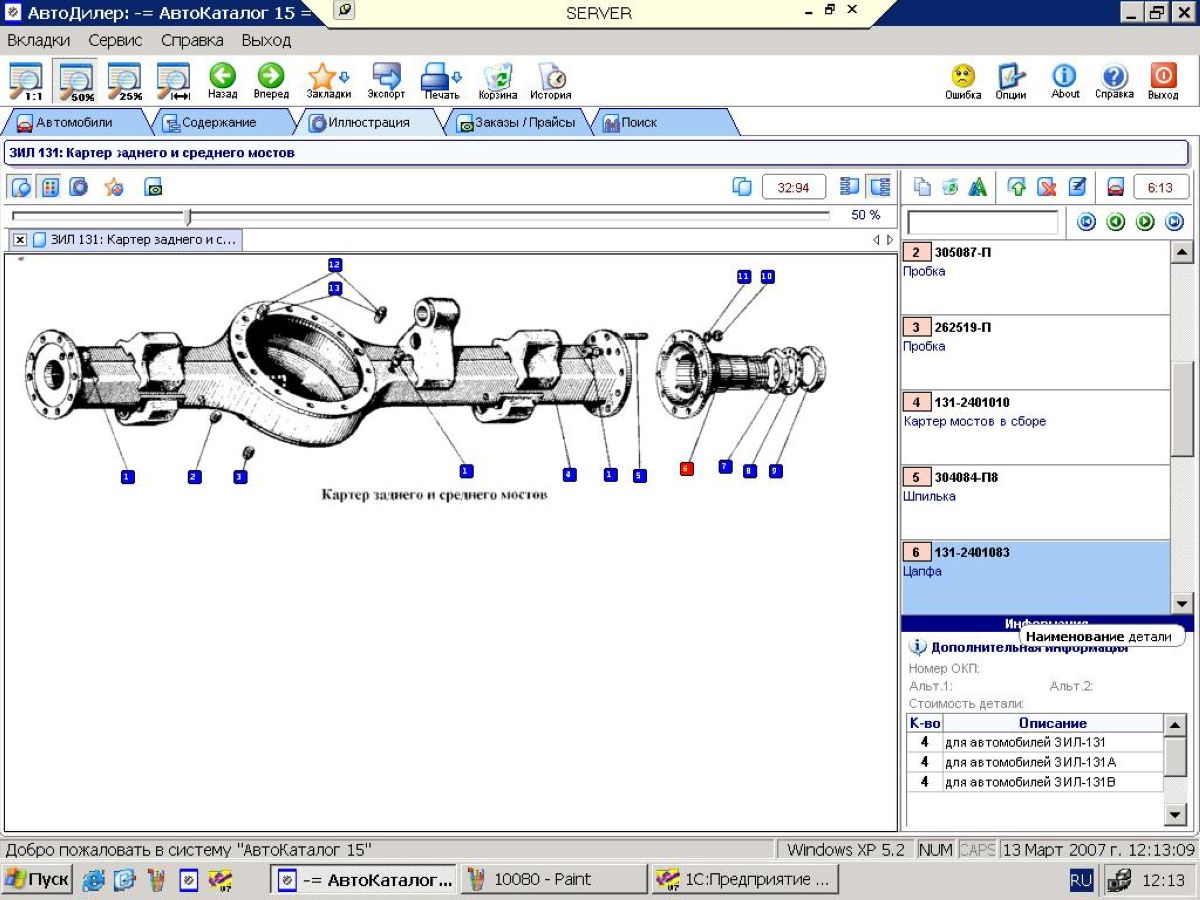The image size is (1200, 900).
Task: Open the Сервис menu
Action: 115,40
